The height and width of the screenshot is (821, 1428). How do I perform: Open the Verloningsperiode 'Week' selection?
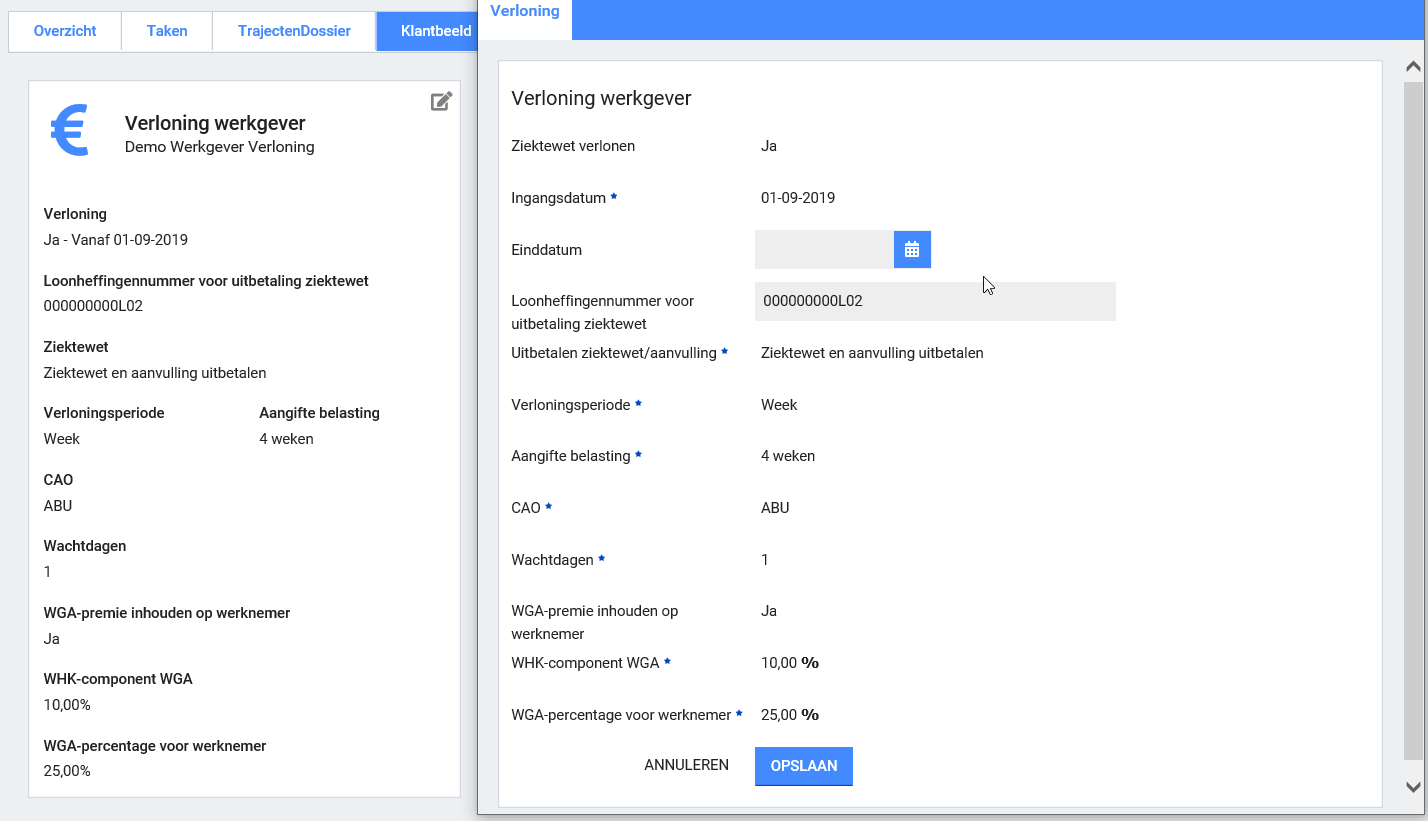tap(779, 405)
